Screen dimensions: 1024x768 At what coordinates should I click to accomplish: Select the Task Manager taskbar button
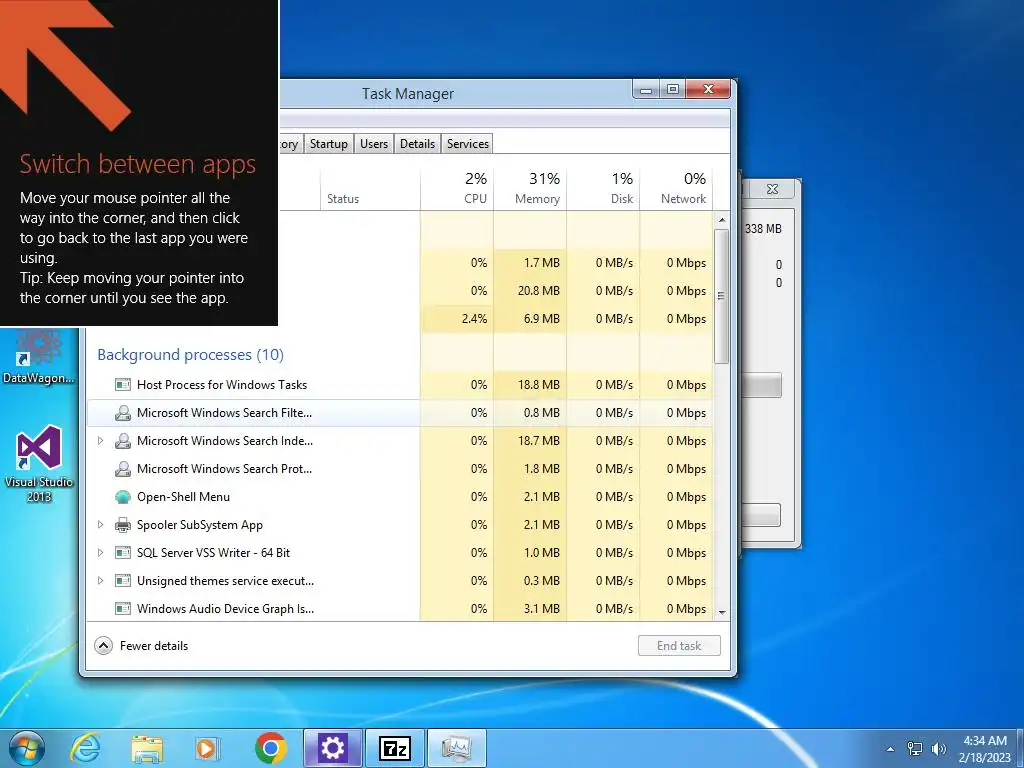point(456,748)
